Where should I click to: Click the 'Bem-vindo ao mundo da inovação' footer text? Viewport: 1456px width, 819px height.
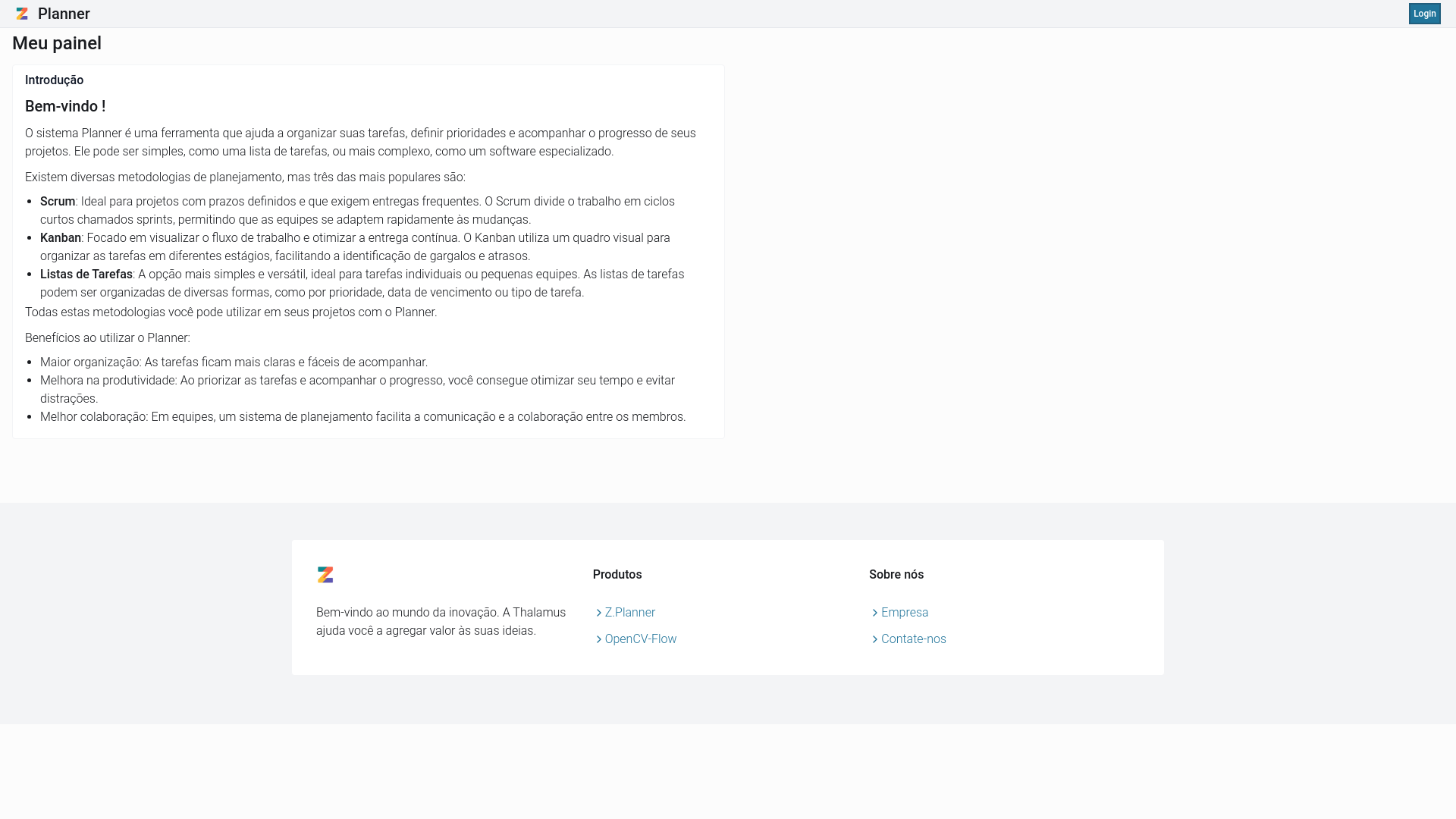click(441, 621)
